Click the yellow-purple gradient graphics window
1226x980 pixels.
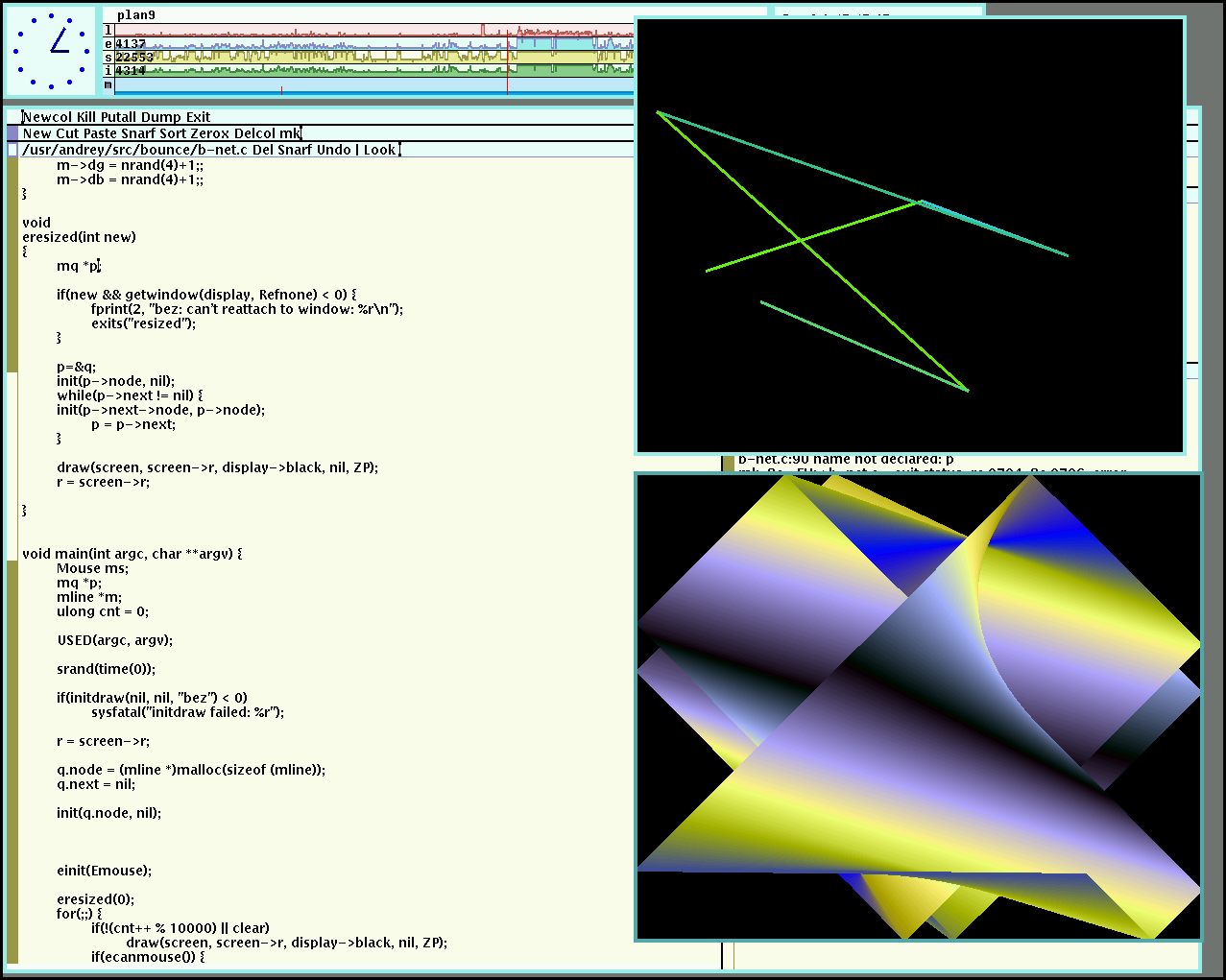918,706
